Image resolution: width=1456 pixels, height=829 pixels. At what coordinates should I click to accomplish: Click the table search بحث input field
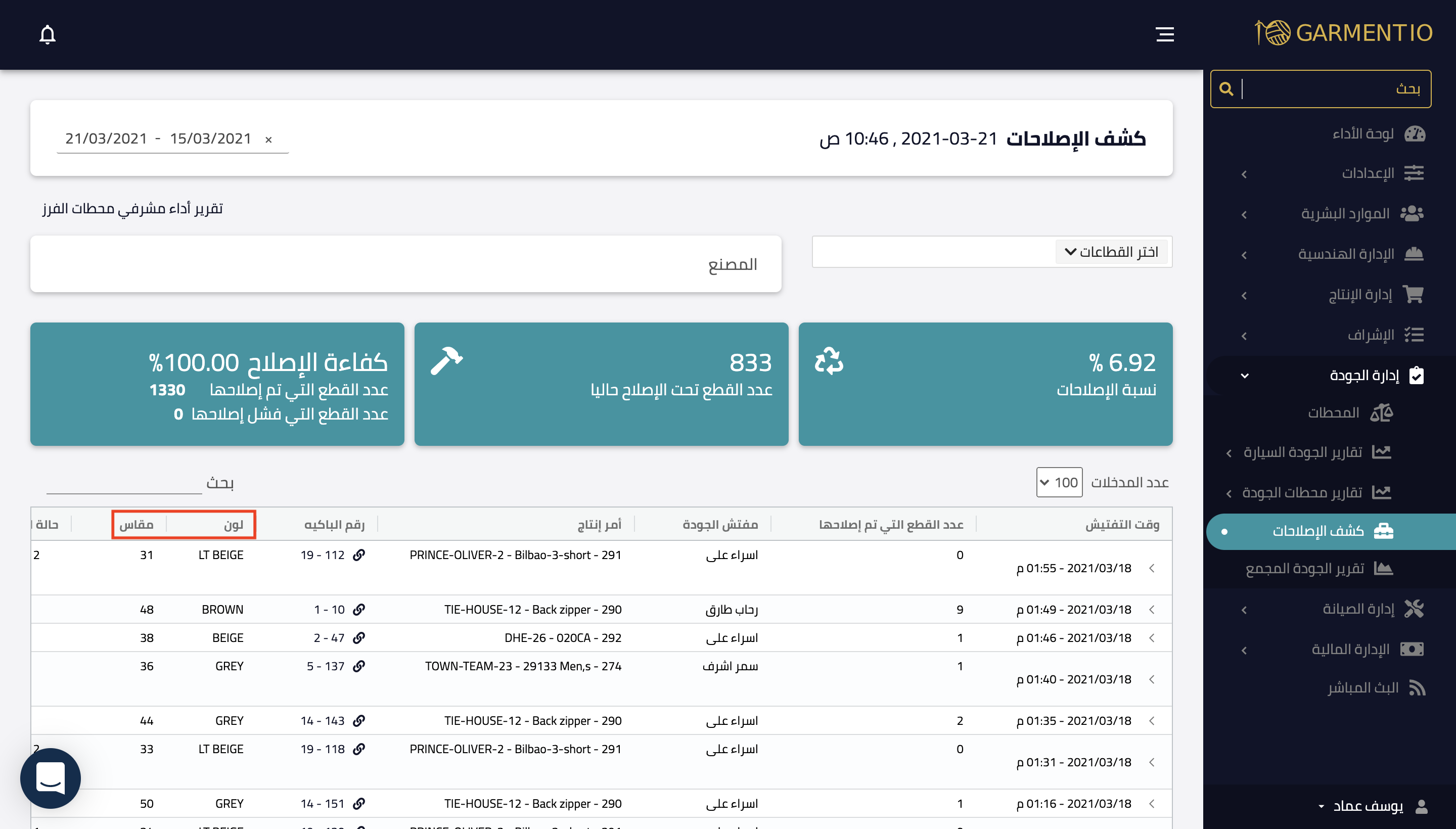click(124, 483)
